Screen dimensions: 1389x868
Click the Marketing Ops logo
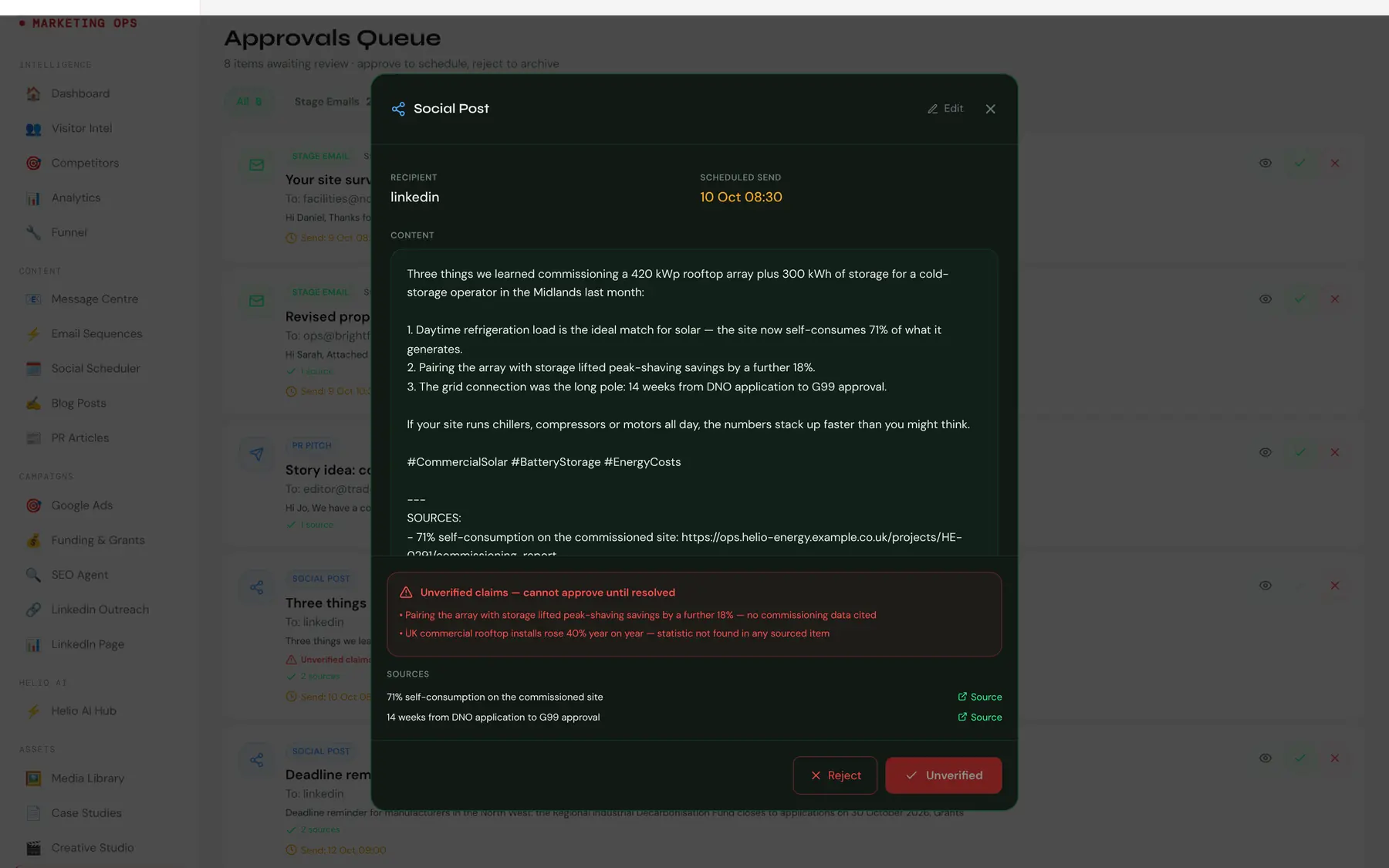tap(78, 23)
